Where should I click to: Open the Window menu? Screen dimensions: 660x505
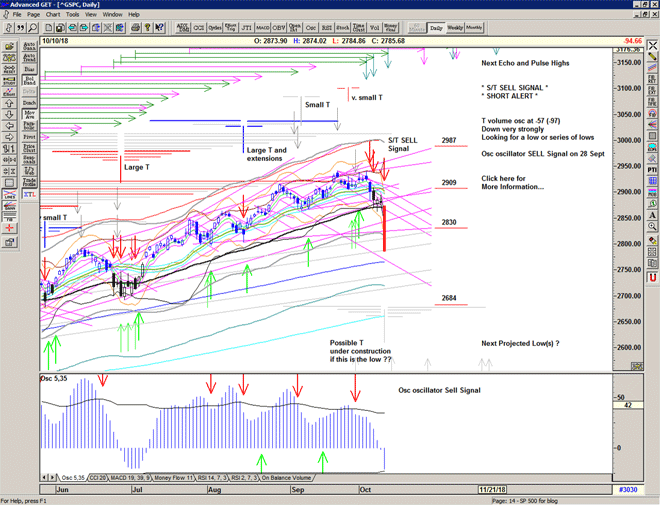tap(112, 15)
